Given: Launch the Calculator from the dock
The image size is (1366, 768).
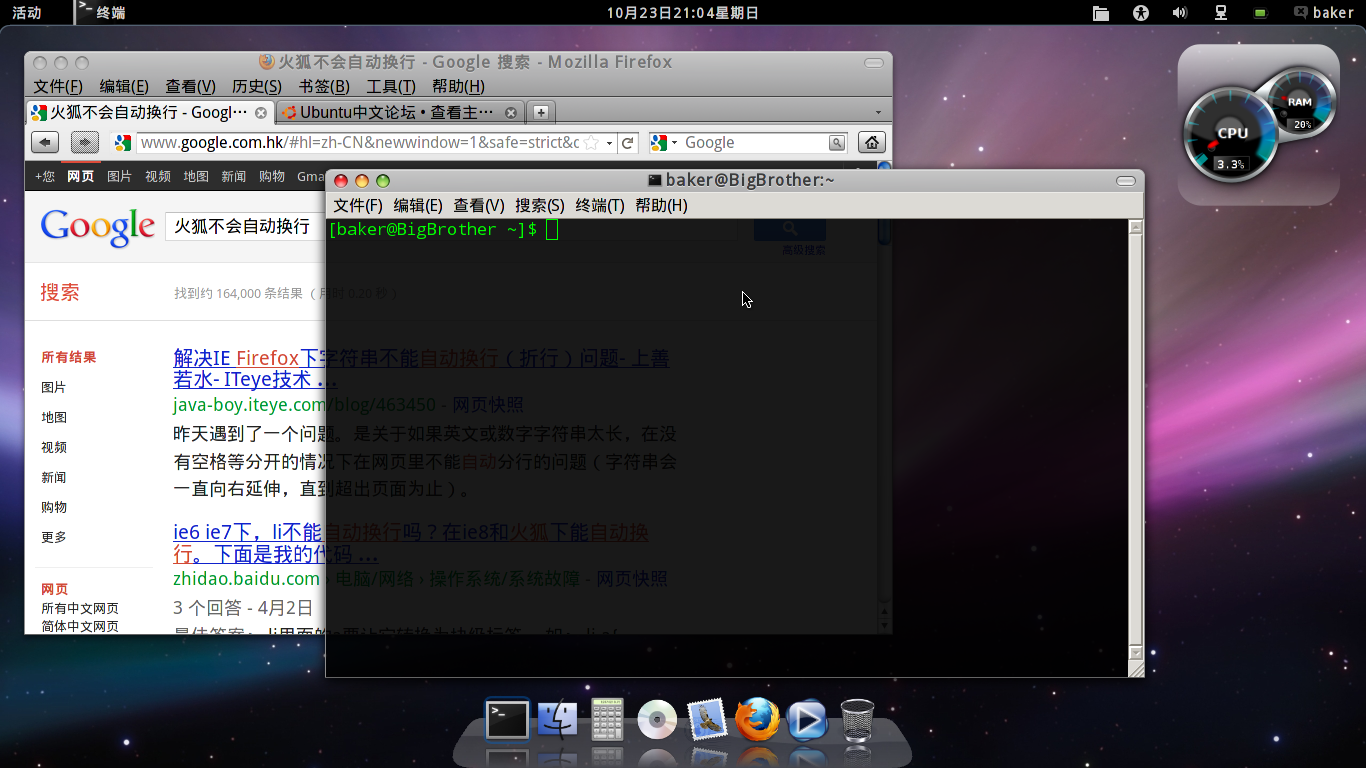Looking at the screenshot, I should 607,719.
